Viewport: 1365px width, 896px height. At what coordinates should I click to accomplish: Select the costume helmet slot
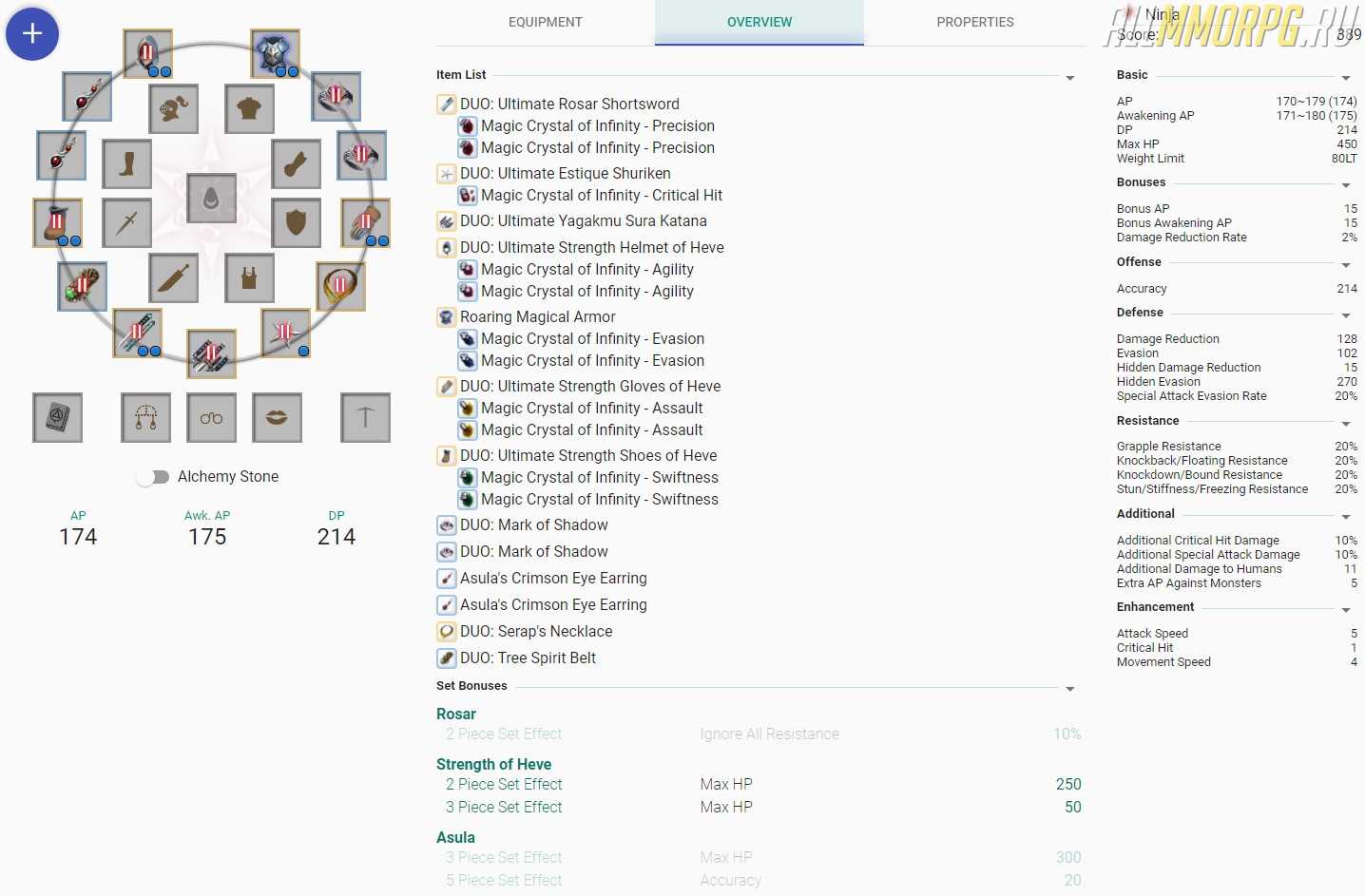173,108
